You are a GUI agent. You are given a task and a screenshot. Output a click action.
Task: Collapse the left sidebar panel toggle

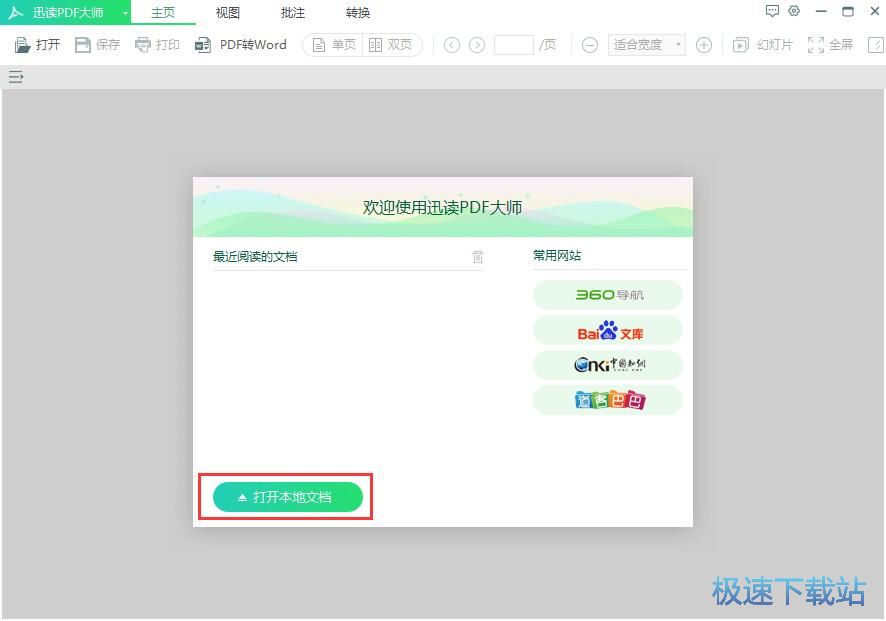pos(15,76)
